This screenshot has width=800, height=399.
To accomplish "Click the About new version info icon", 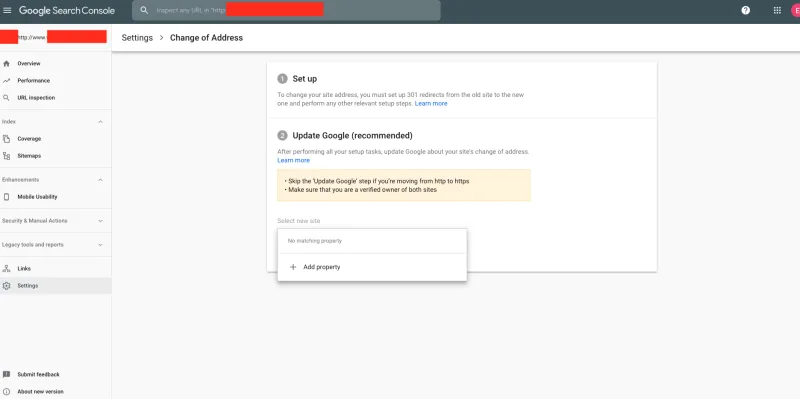I will pos(6,391).
